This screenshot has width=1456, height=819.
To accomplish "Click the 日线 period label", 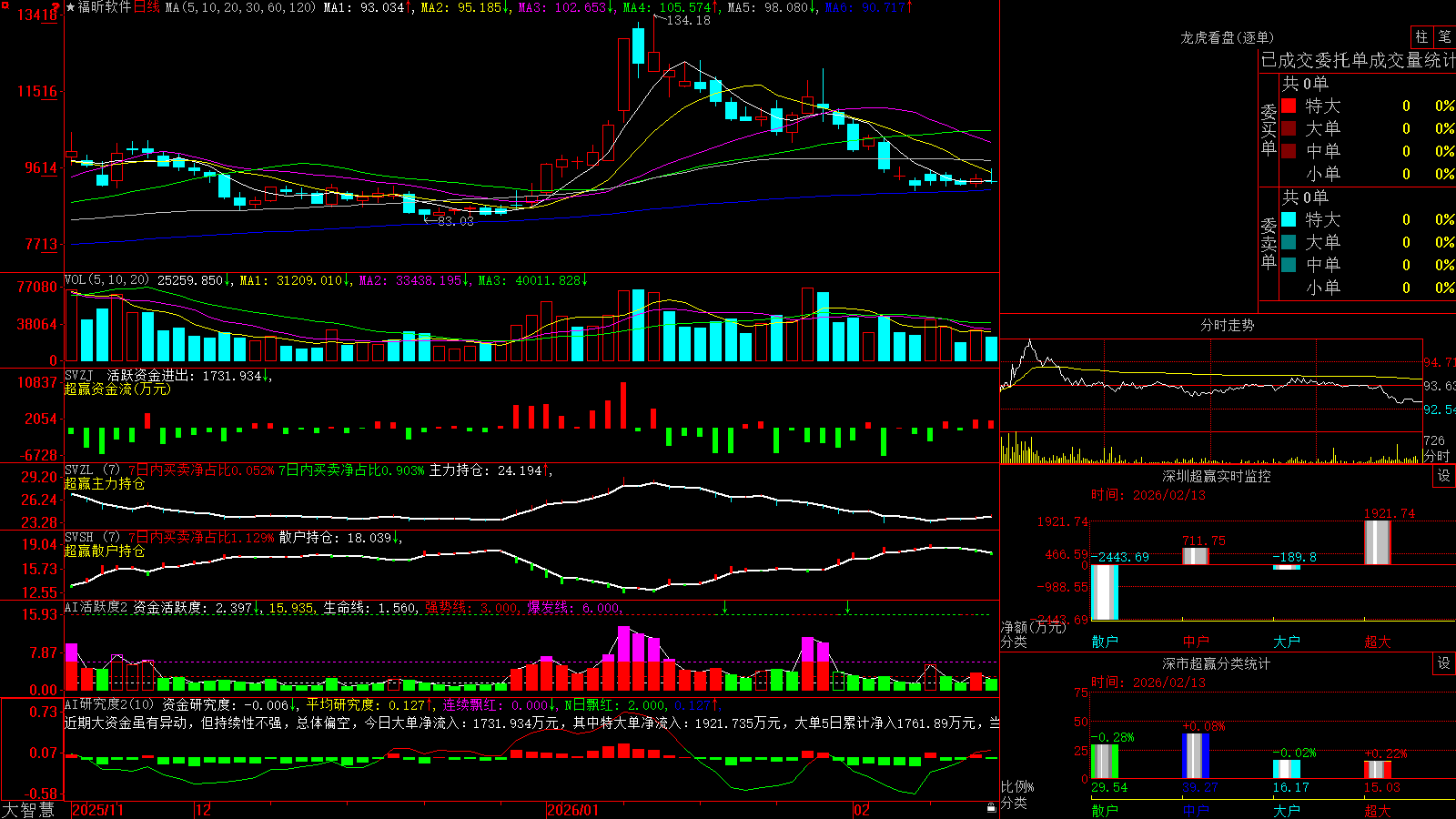I will pyautogui.click(x=147, y=7).
